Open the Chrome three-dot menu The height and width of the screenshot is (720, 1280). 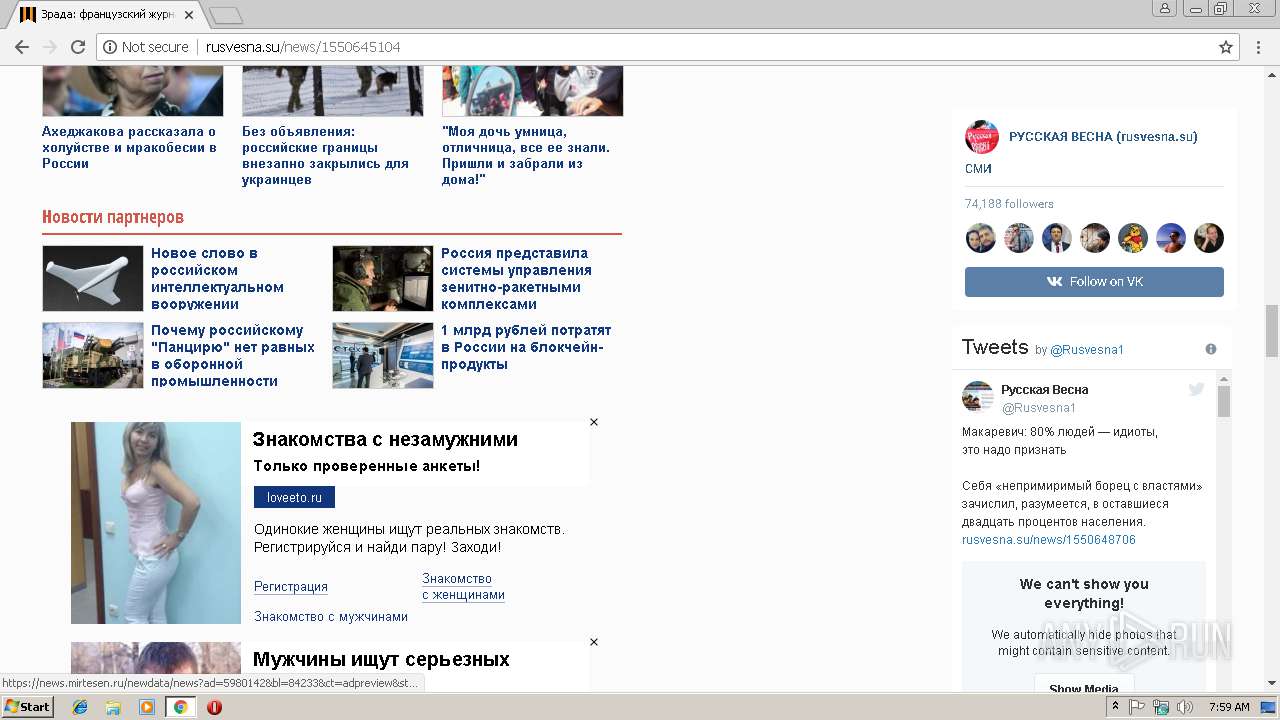click(x=1259, y=47)
